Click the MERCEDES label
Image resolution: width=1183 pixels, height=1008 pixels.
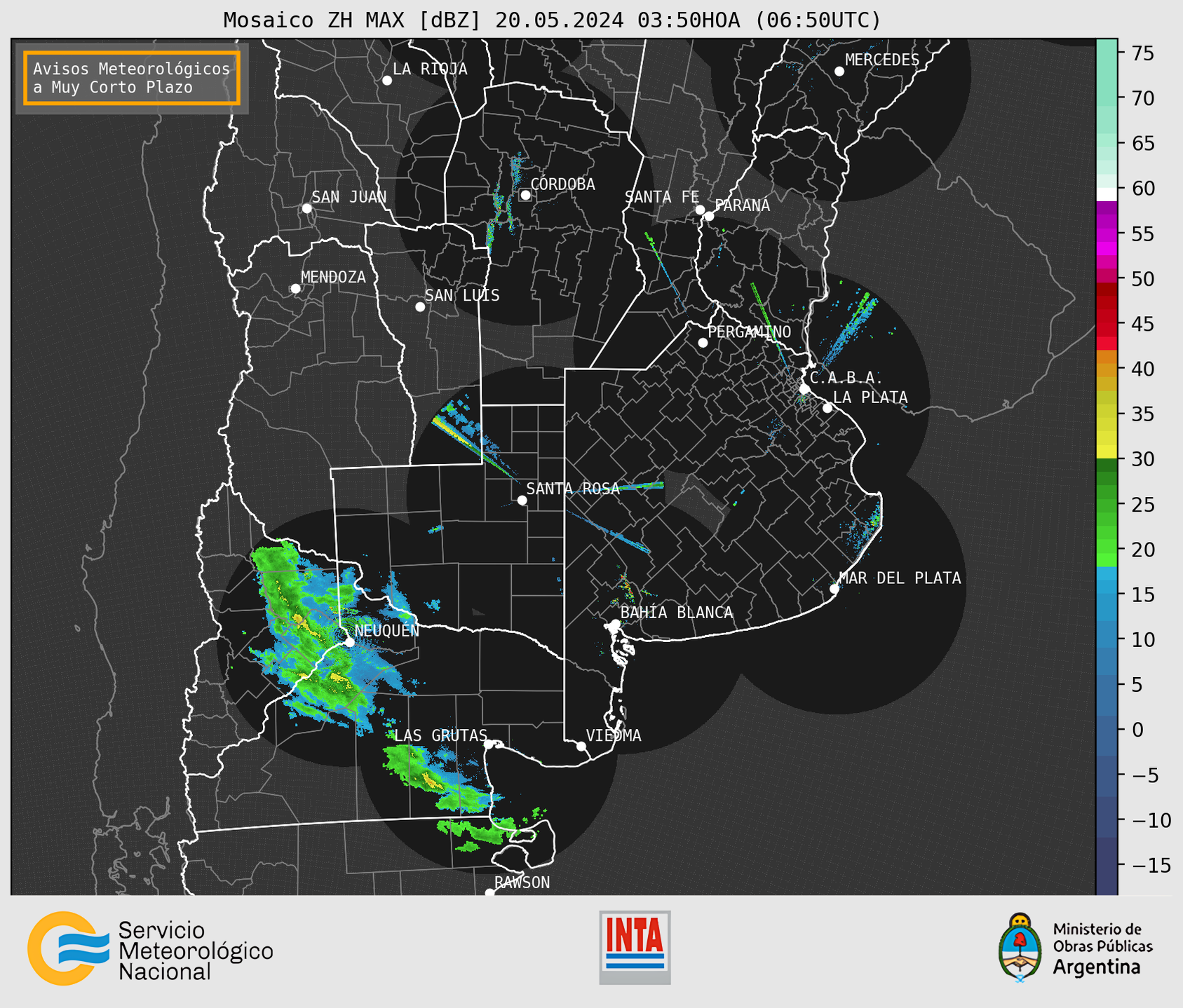point(882,60)
